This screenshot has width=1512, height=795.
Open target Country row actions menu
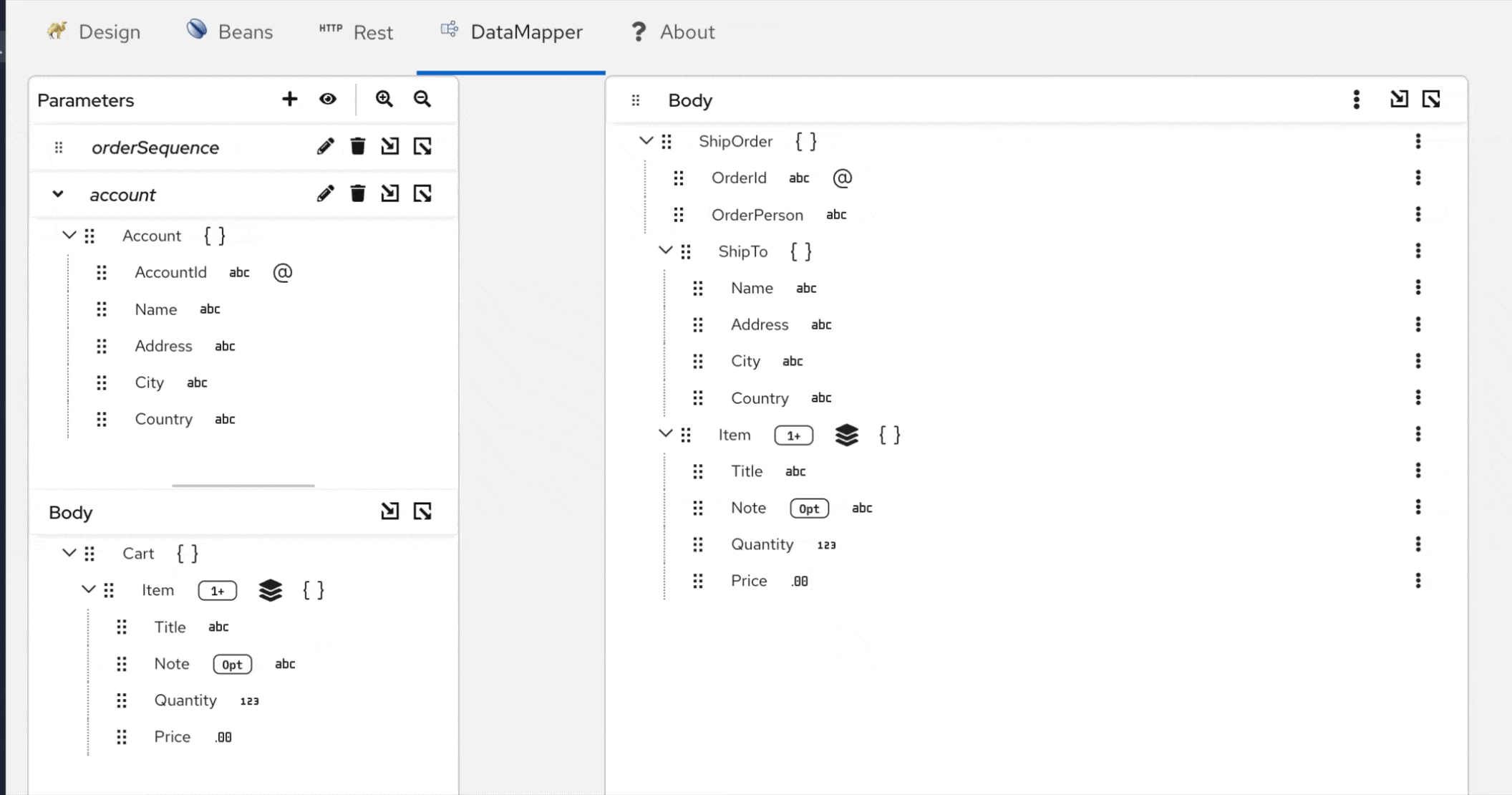tap(1417, 397)
